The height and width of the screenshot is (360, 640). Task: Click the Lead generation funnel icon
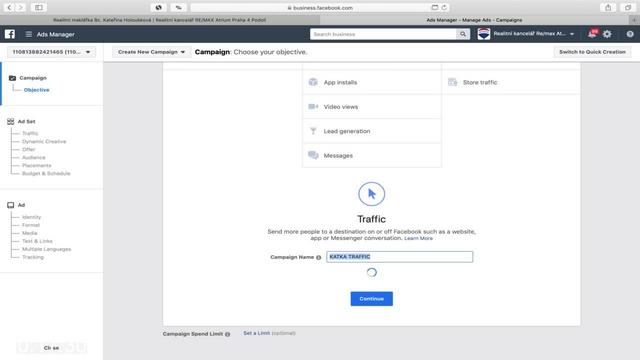click(x=313, y=131)
